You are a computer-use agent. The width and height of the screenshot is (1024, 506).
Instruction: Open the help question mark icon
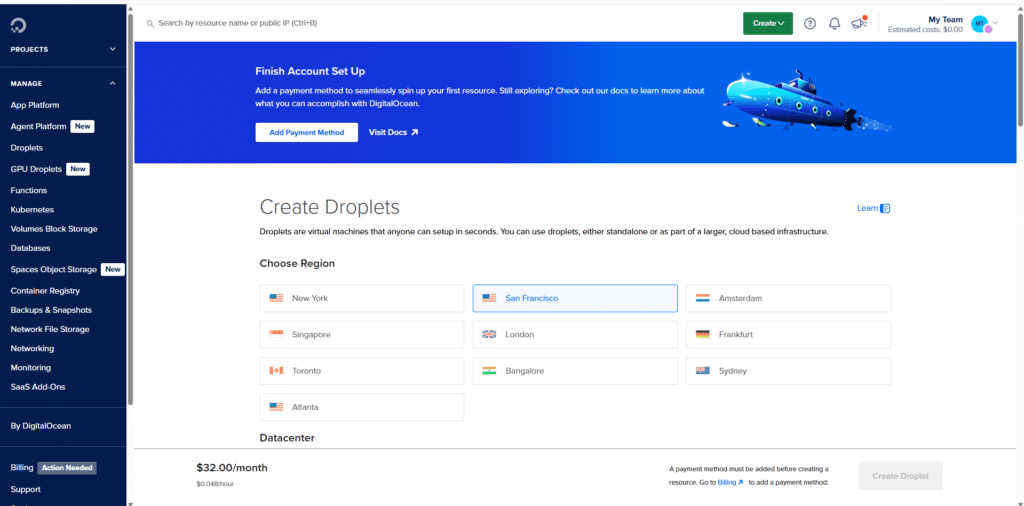coord(810,23)
